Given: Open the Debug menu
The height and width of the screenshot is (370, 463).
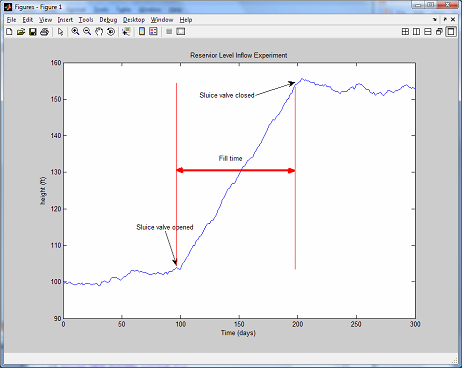Looking at the screenshot, I should pos(108,20).
